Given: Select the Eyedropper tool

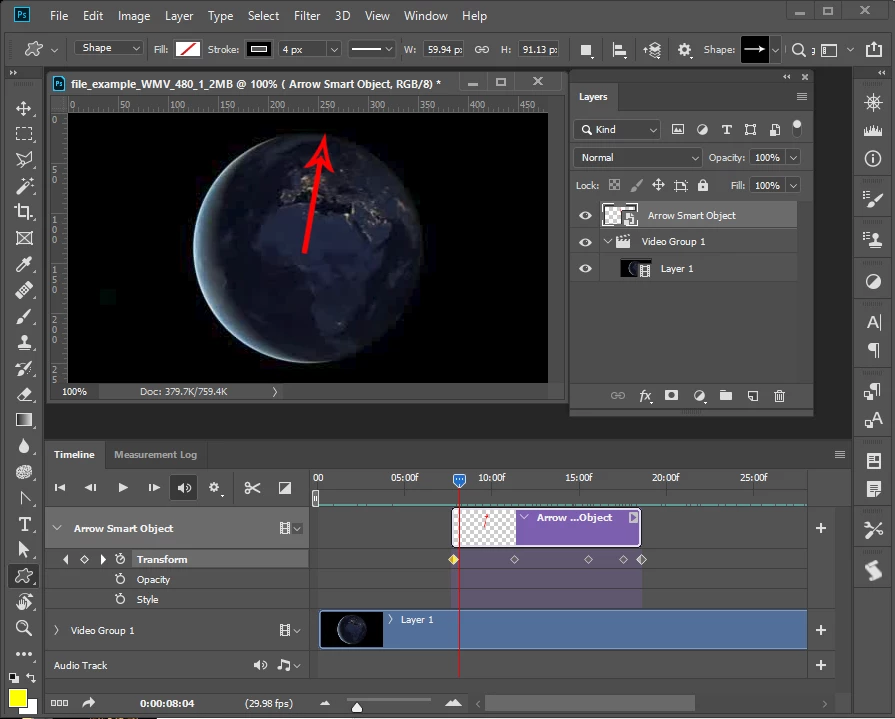Looking at the screenshot, I should tap(24, 264).
